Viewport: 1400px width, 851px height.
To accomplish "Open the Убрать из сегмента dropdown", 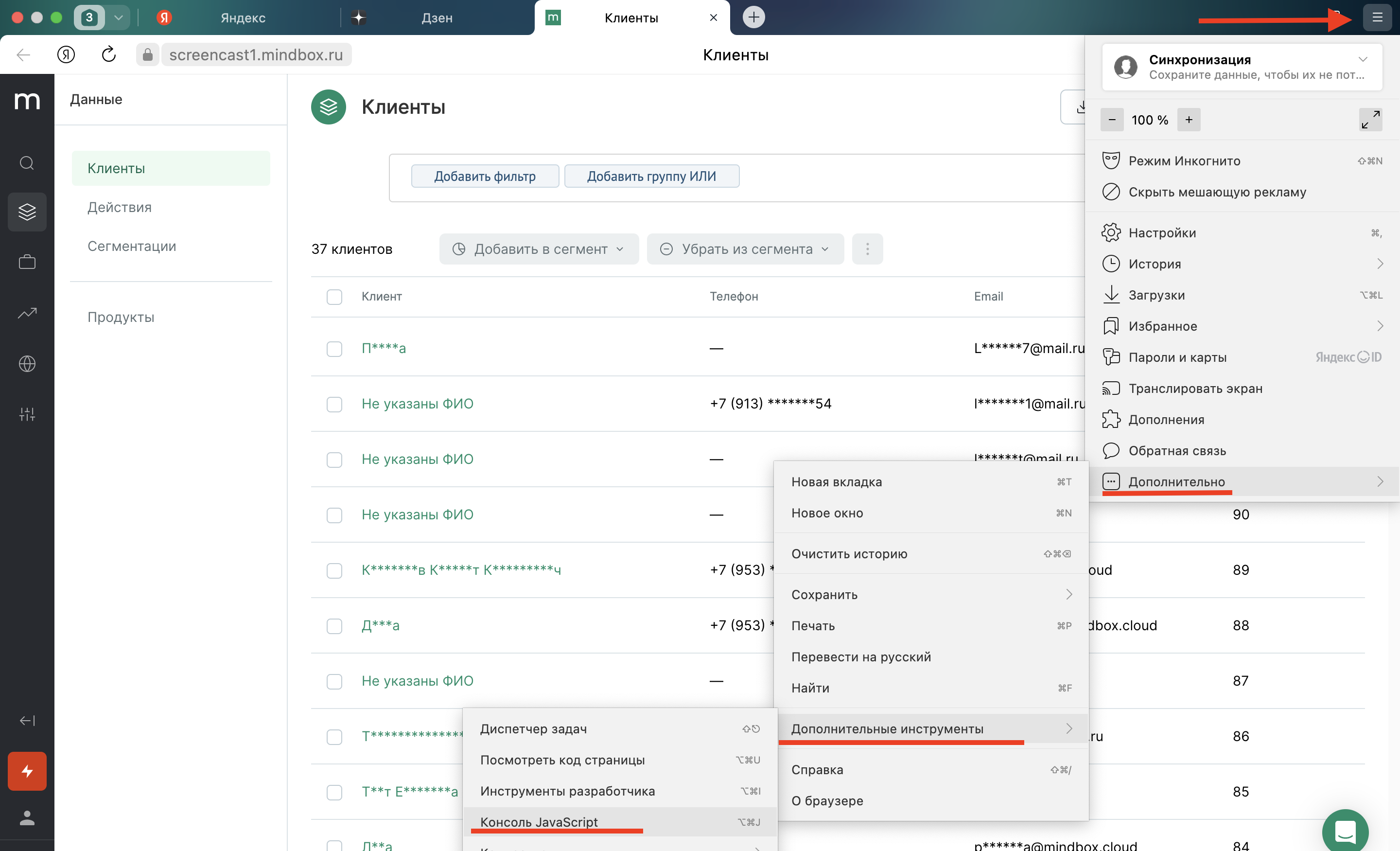I will pos(745,249).
